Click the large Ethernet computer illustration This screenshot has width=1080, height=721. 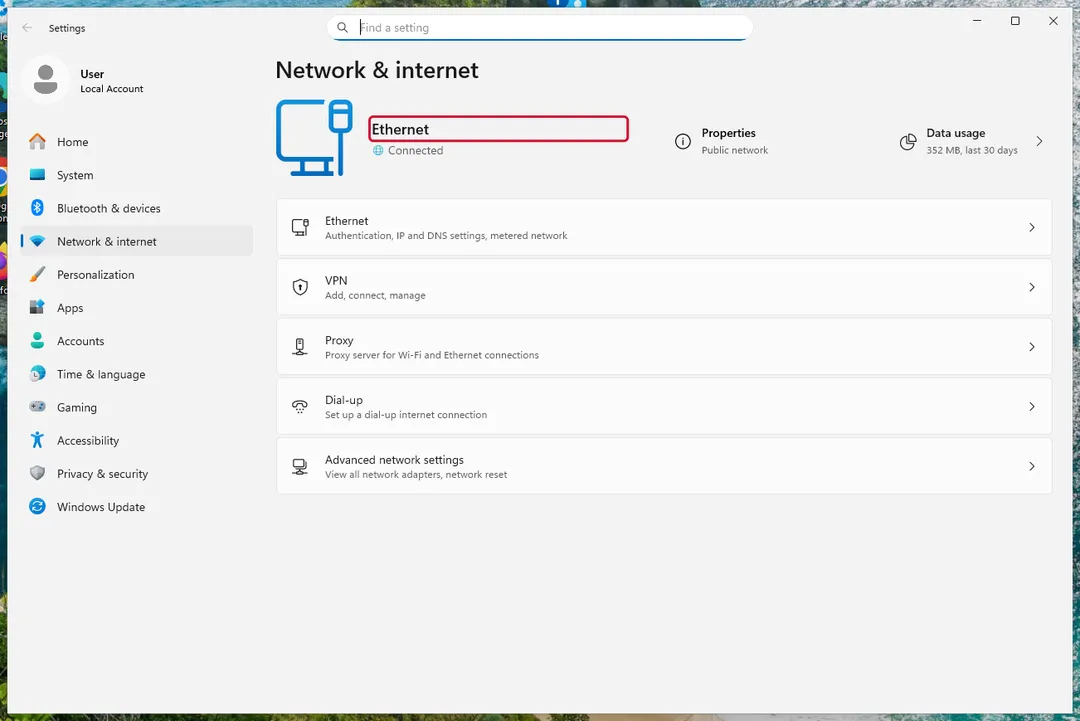314,137
